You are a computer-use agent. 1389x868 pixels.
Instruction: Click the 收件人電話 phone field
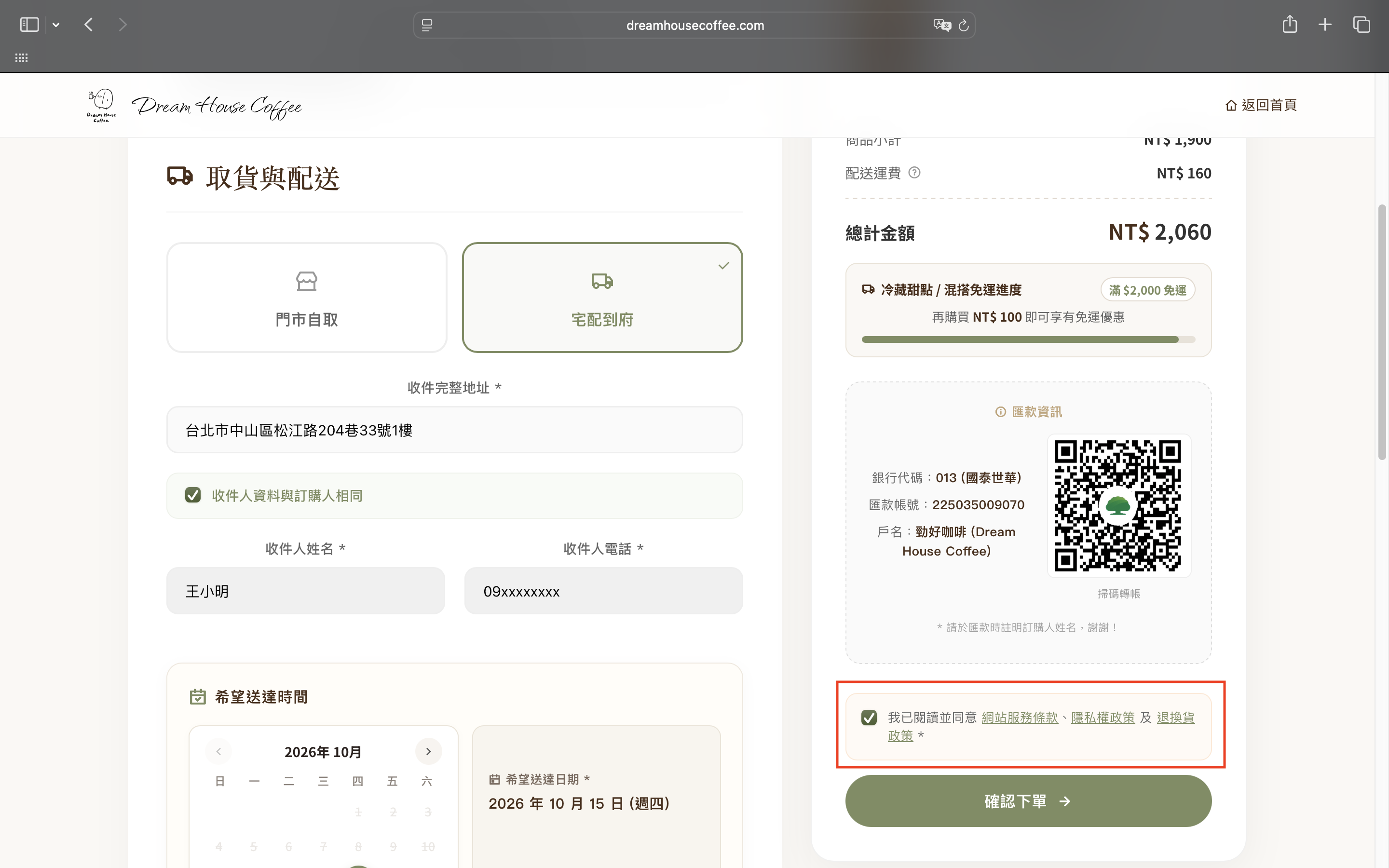pos(603,591)
